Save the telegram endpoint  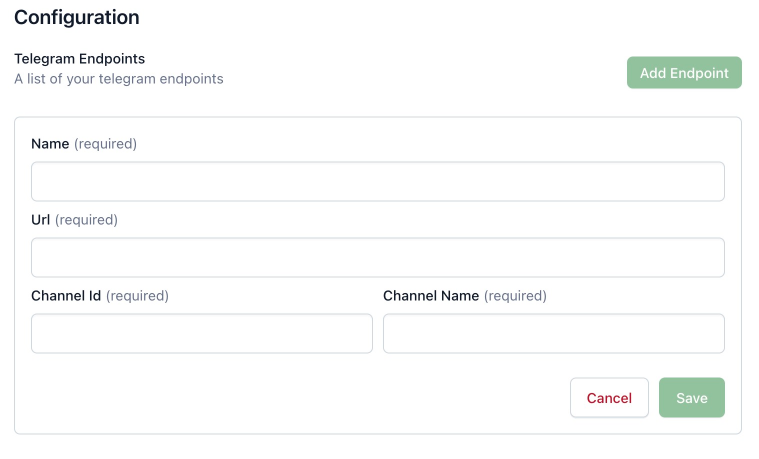691,398
